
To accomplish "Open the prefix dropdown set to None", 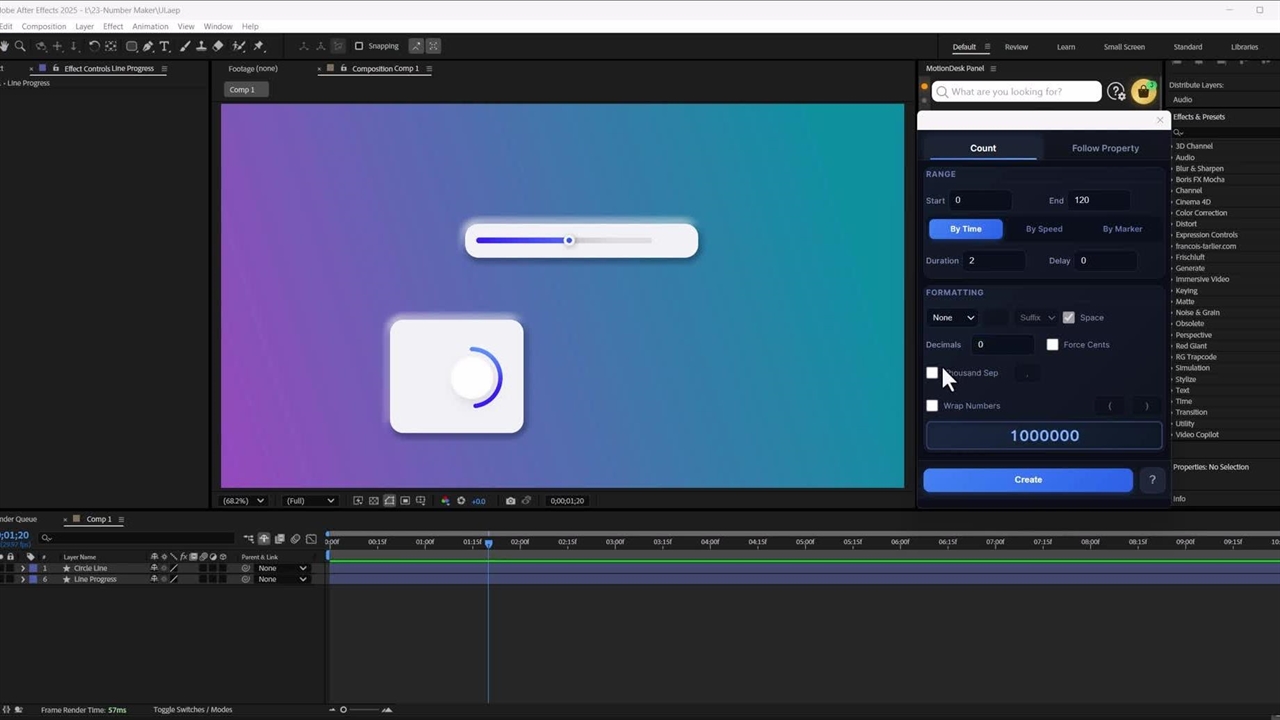I will [x=952, y=318].
